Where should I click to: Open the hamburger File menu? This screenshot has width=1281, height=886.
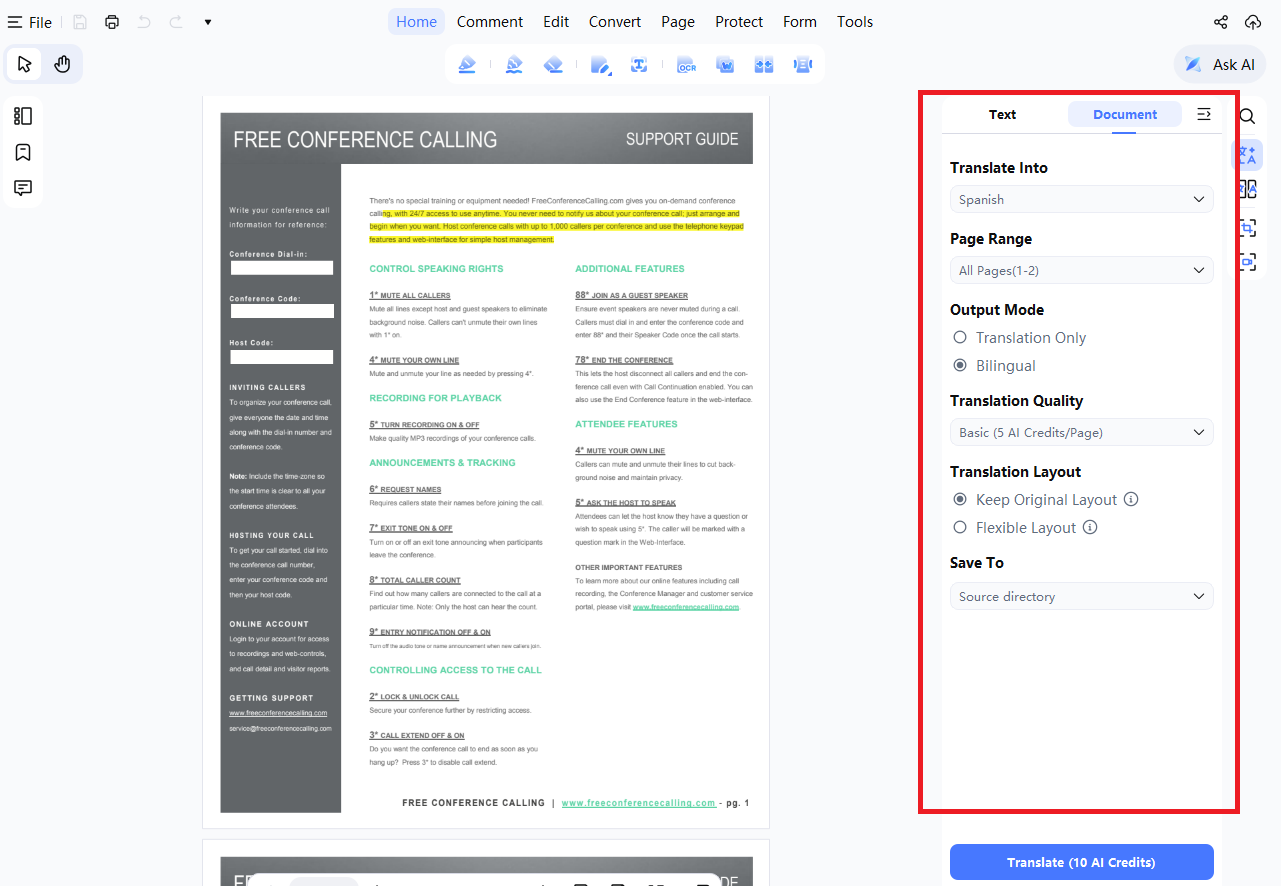[x=30, y=22]
